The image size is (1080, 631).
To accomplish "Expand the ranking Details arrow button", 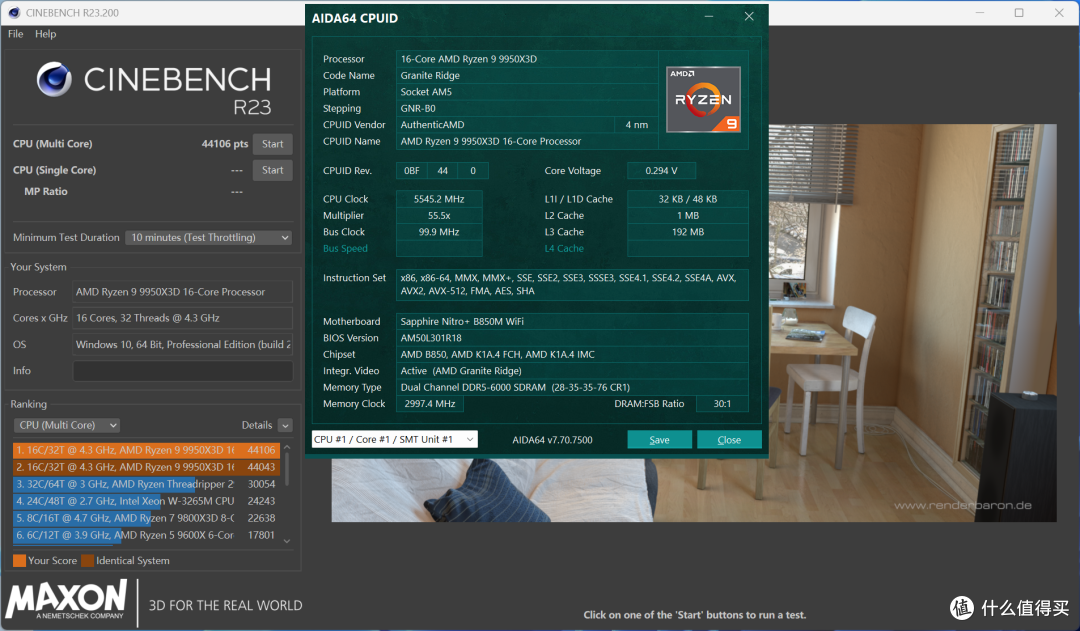I will click(285, 426).
